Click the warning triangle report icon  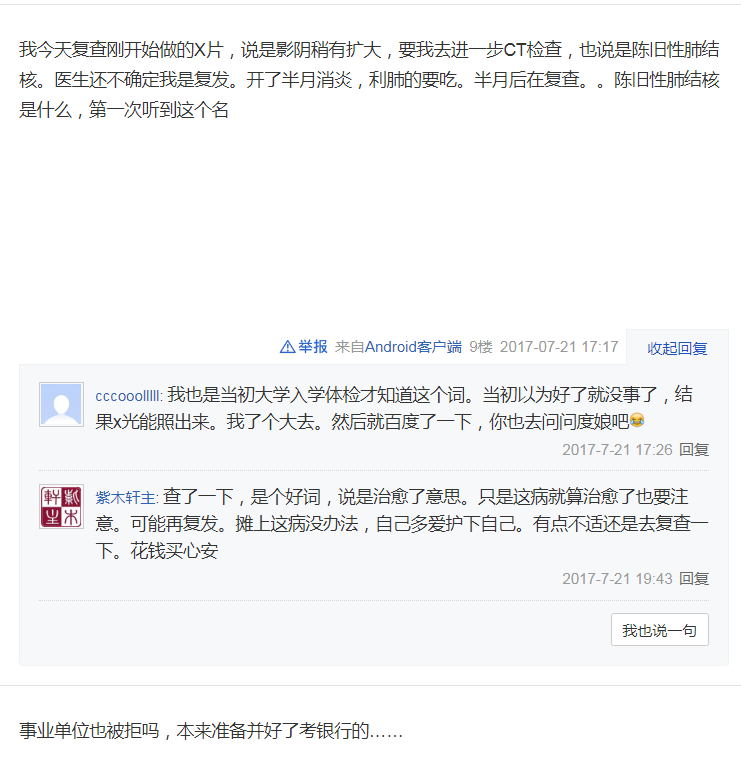(287, 347)
